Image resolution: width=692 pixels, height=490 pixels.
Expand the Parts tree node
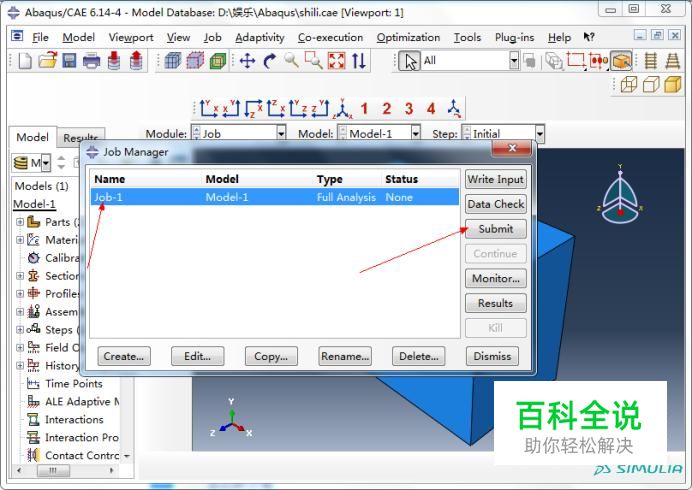[20, 222]
